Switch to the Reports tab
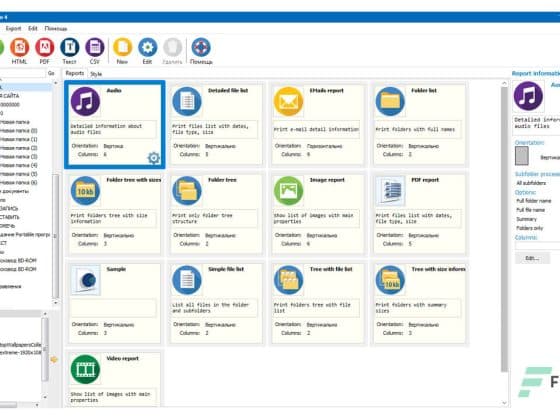Screen dimensions: 560x420 click(x=75, y=73)
